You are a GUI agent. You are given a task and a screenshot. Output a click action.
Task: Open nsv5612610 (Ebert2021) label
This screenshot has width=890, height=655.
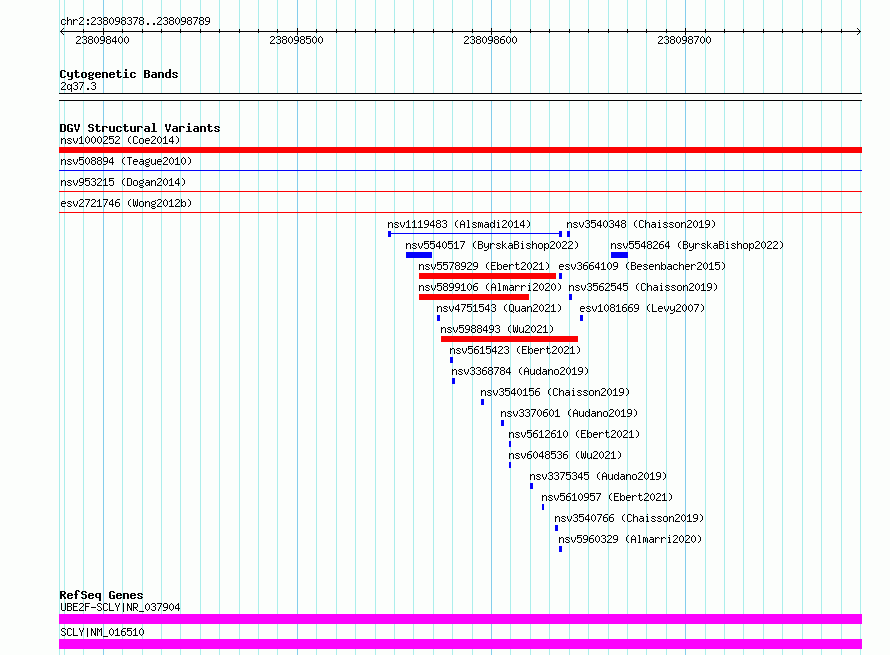(574, 434)
